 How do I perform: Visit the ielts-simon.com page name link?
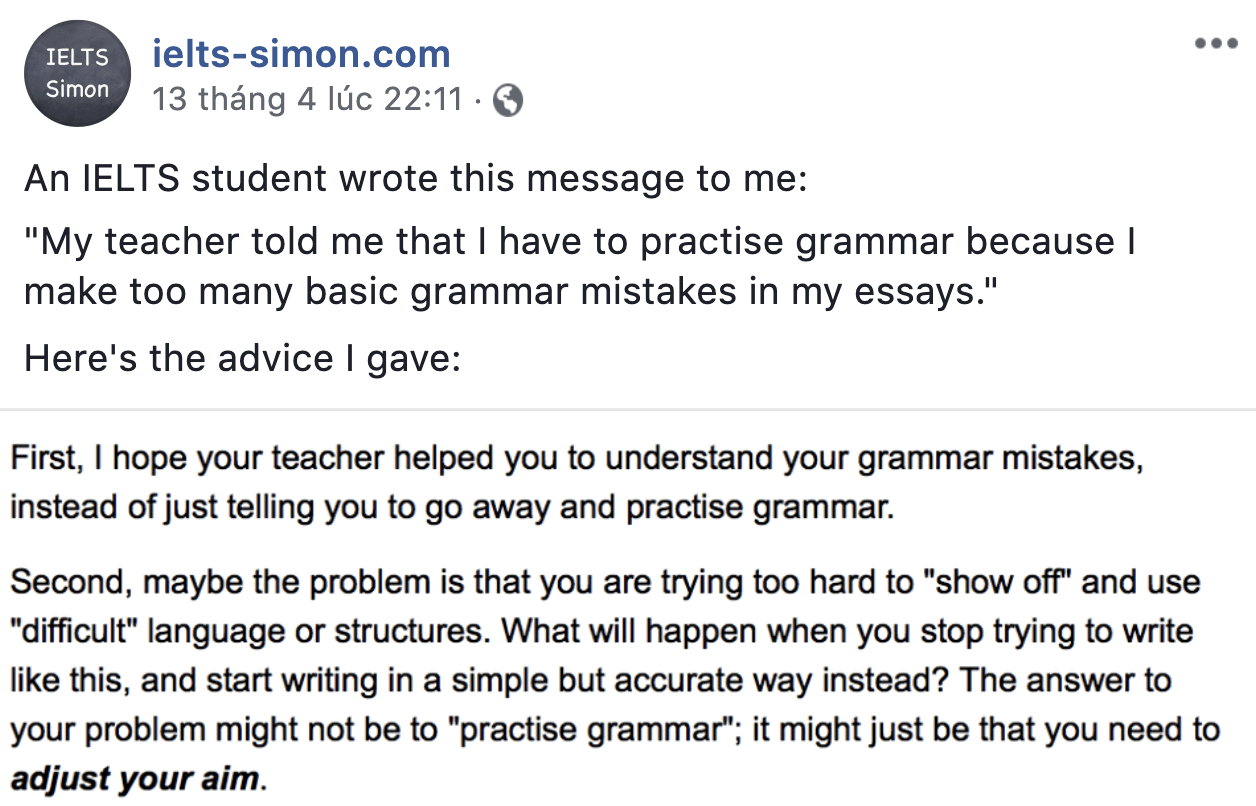tap(301, 53)
